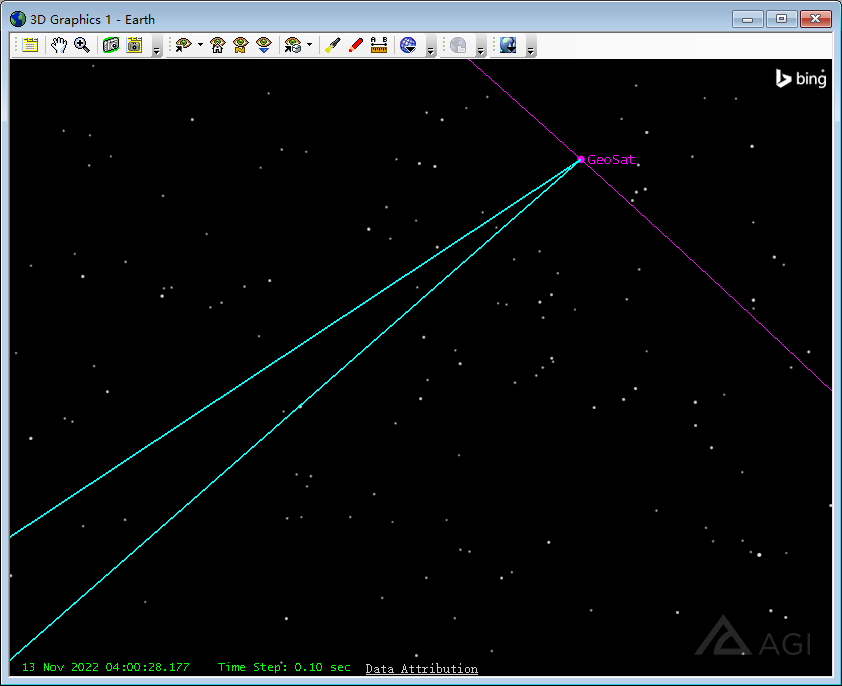Screen dimensions: 842x686
Task: Open toolbar options after snap properties icon
Action: [x=156, y=49]
